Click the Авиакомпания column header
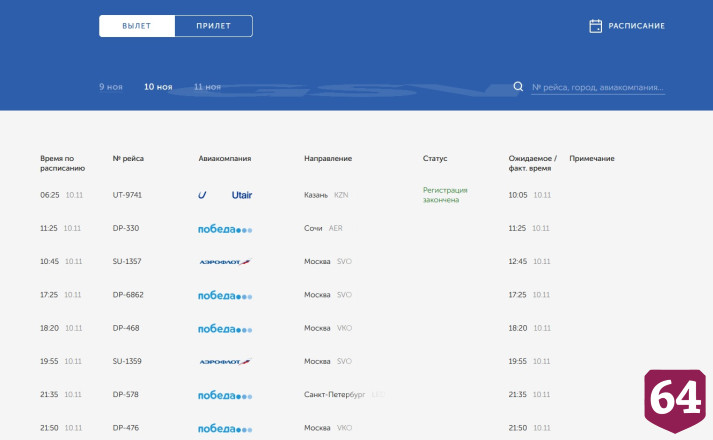 pyautogui.click(x=225, y=158)
